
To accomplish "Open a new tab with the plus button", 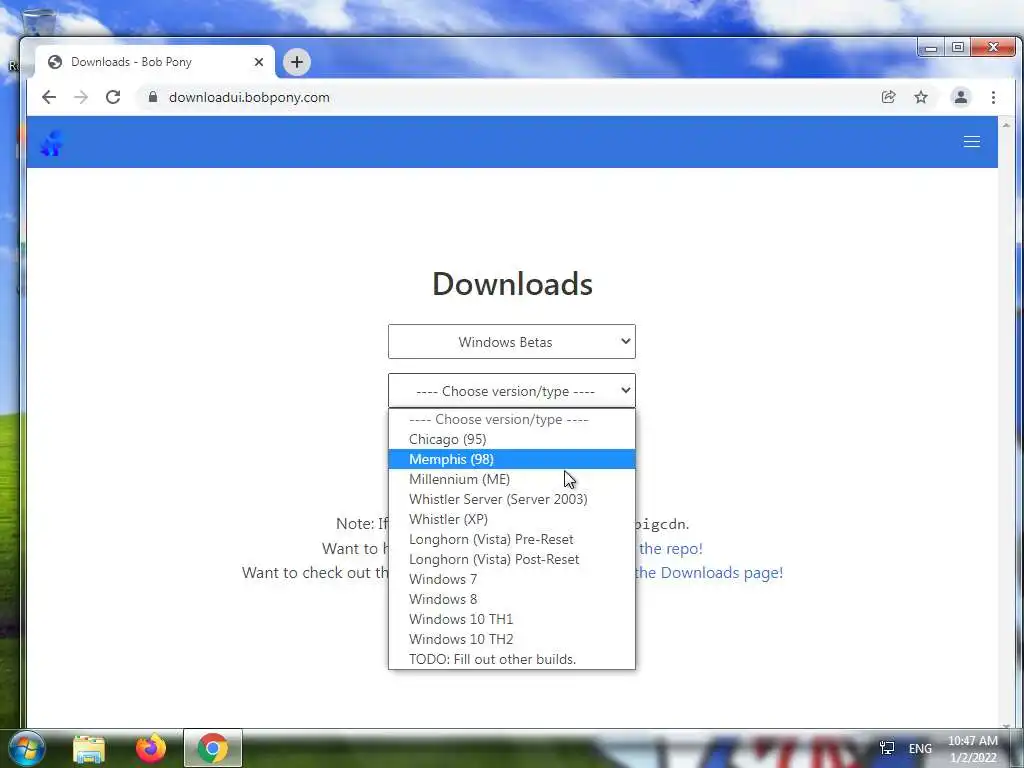I will pyautogui.click(x=296, y=62).
